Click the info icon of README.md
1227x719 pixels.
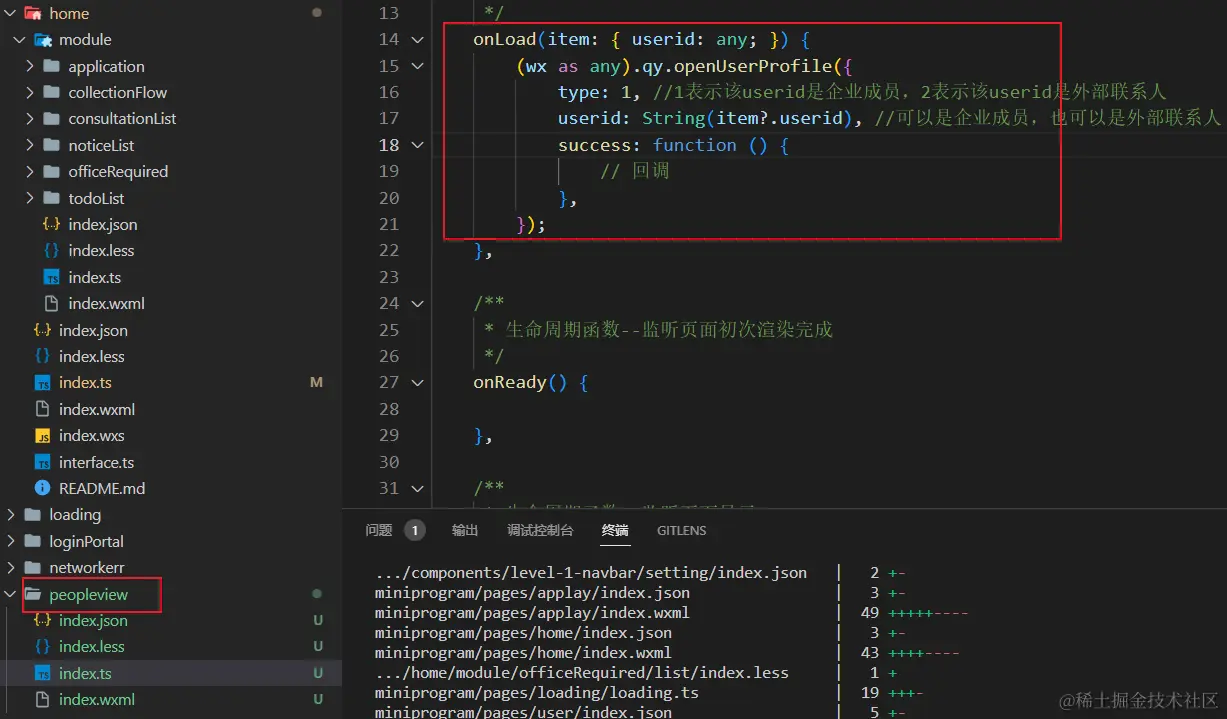coord(42,488)
